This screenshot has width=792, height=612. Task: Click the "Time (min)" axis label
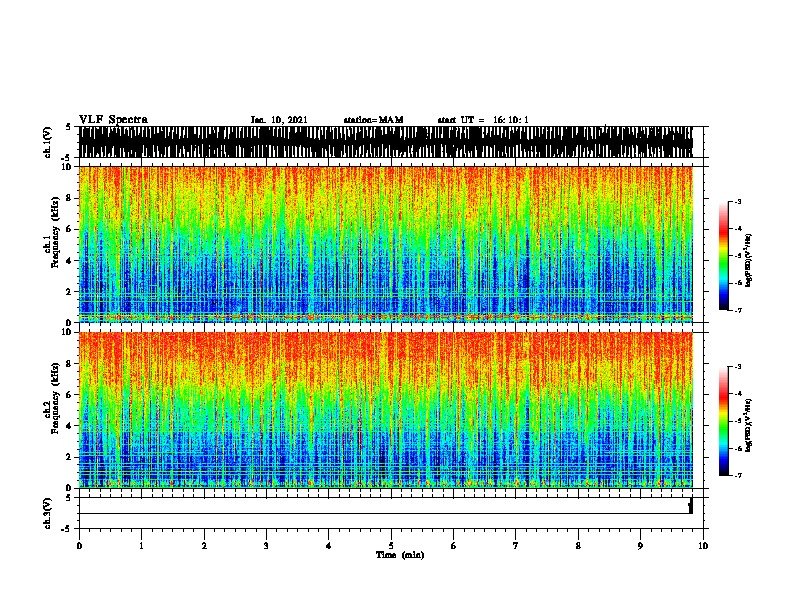[400, 555]
